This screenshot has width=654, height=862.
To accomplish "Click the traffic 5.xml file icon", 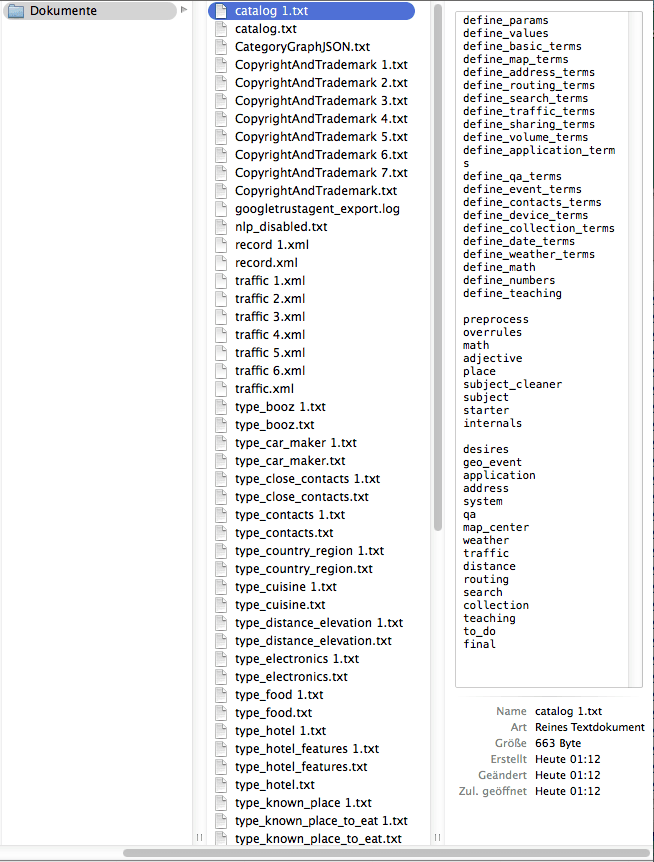I will 221,353.
